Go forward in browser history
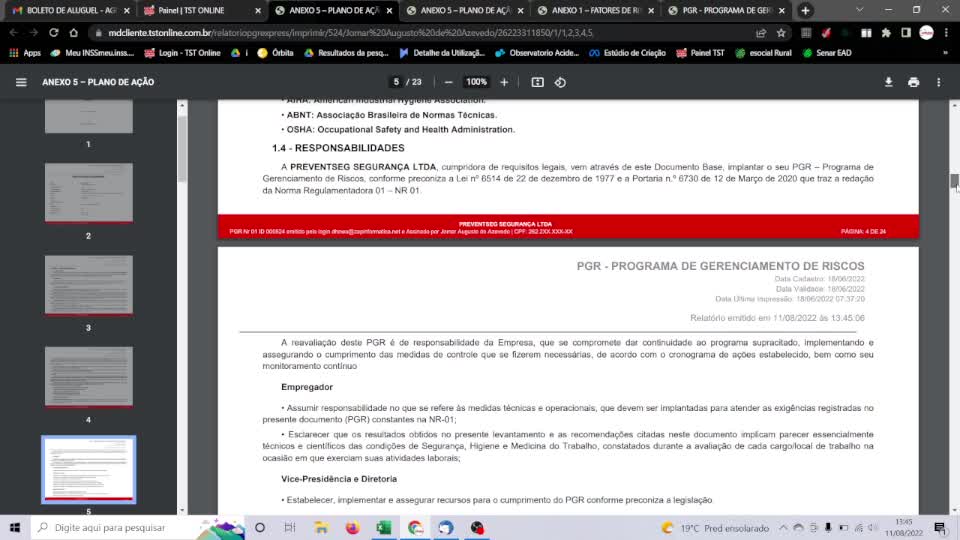The image size is (960, 540). 34,32
